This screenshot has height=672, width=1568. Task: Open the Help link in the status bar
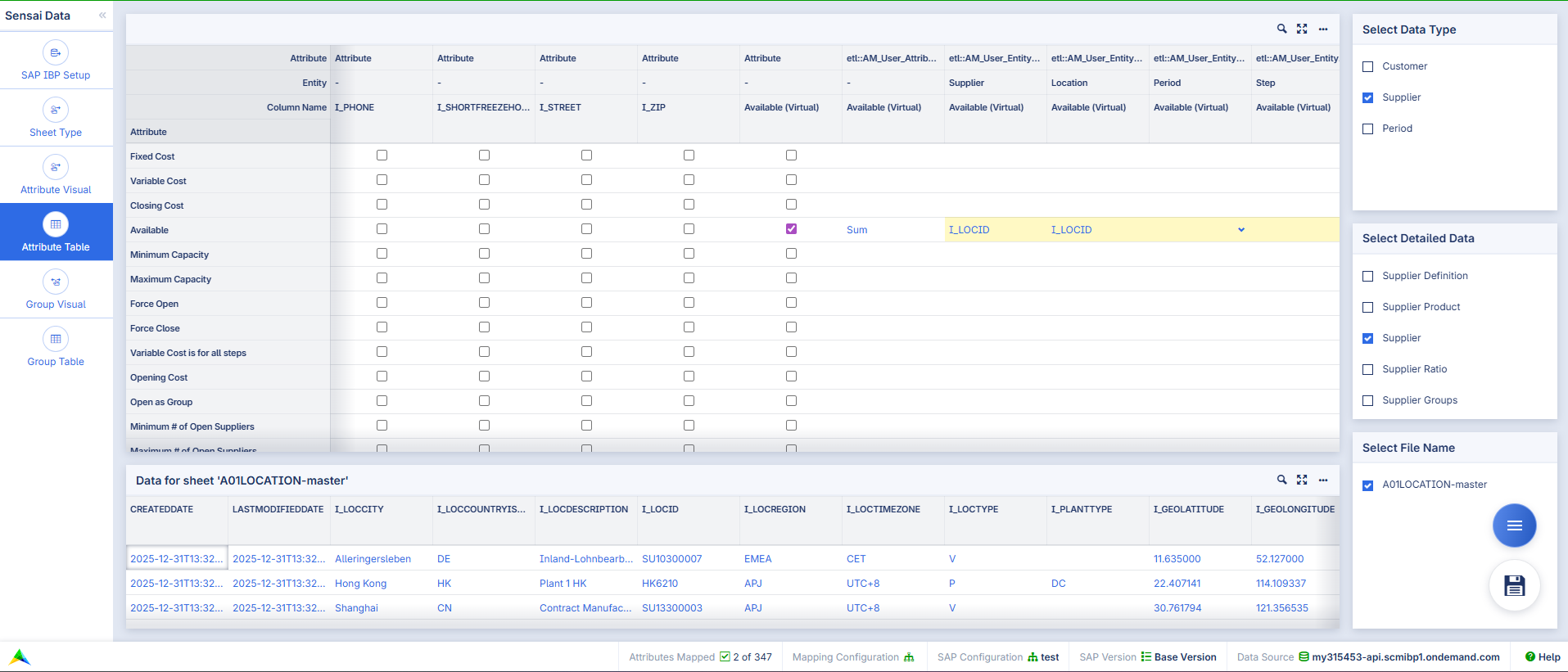pyautogui.click(x=1542, y=656)
